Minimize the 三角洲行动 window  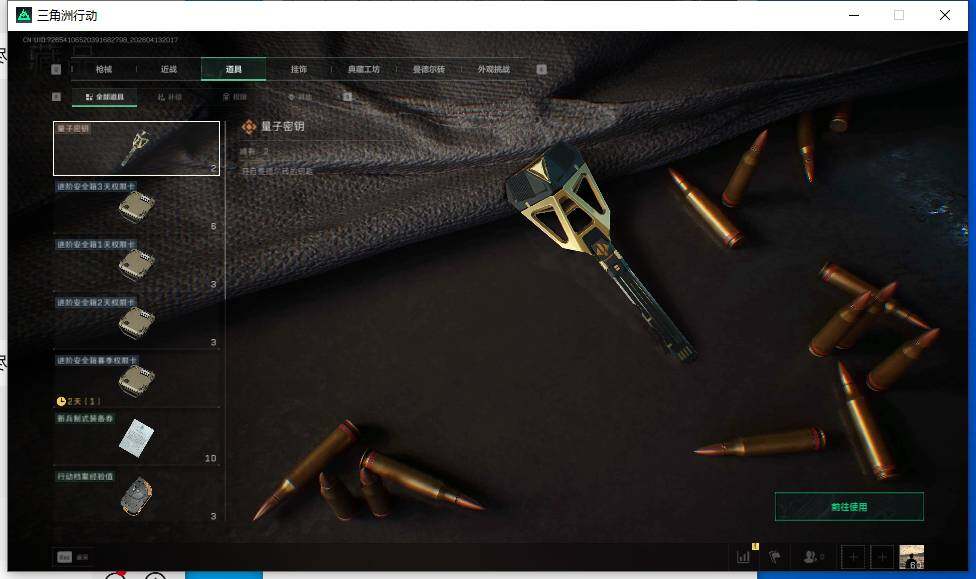(x=854, y=15)
